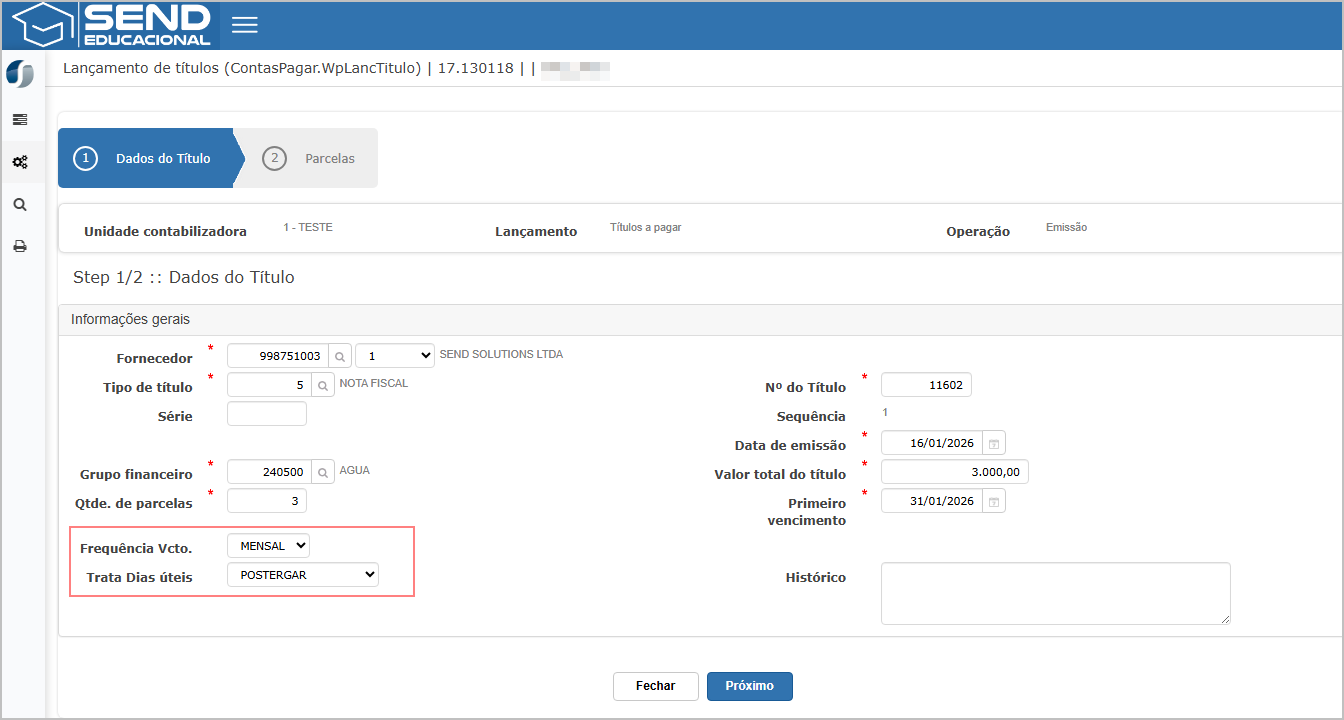Click the sidebar print icon
This screenshot has height=720, width=1344.
(20, 246)
